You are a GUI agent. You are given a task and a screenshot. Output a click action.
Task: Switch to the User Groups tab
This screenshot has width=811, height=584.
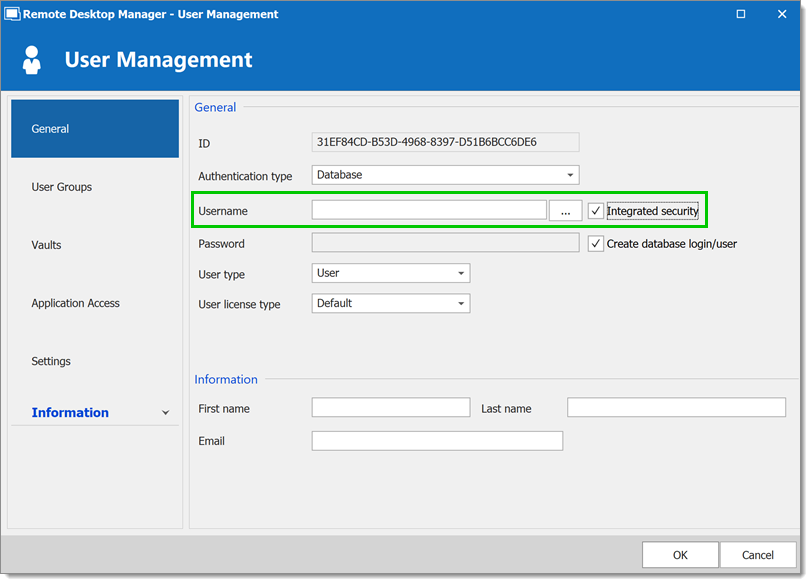[62, 187]
